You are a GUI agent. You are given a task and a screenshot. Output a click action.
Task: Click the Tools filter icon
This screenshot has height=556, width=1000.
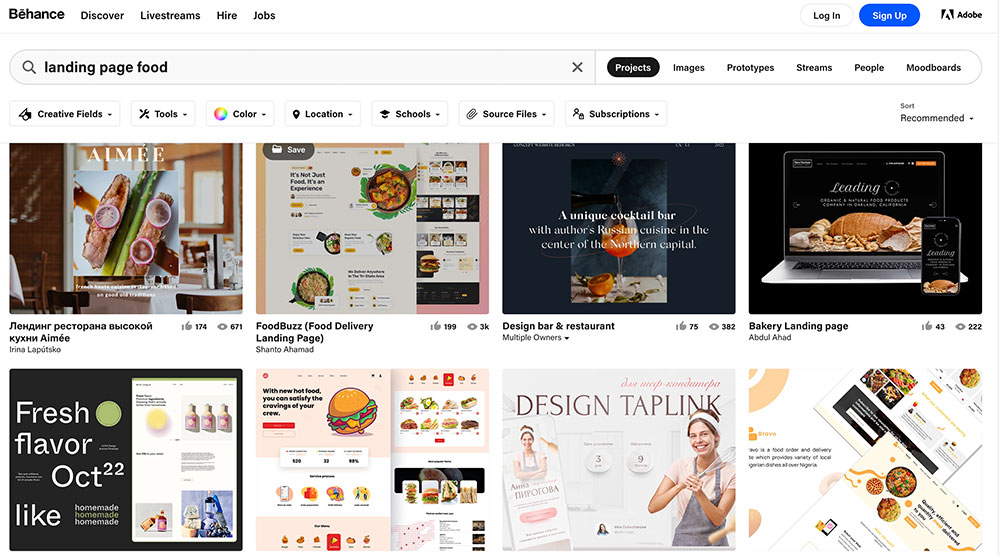pyautogui.click(x=144, y=114)
